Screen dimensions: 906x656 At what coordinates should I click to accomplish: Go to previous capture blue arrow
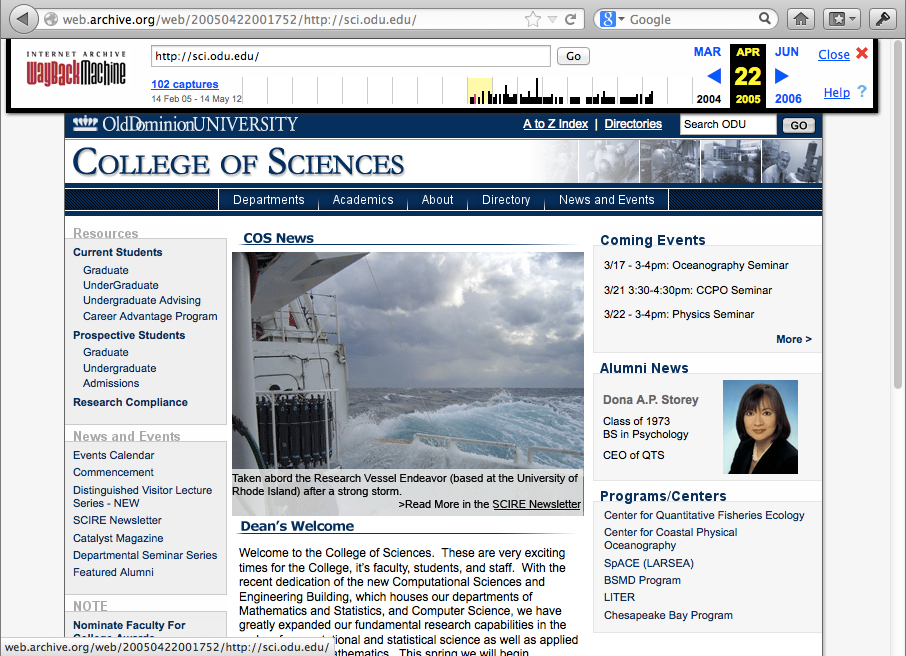714,76
